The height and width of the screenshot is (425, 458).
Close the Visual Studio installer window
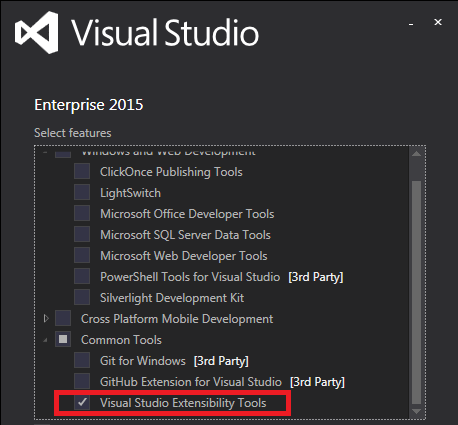pos(438,22)
